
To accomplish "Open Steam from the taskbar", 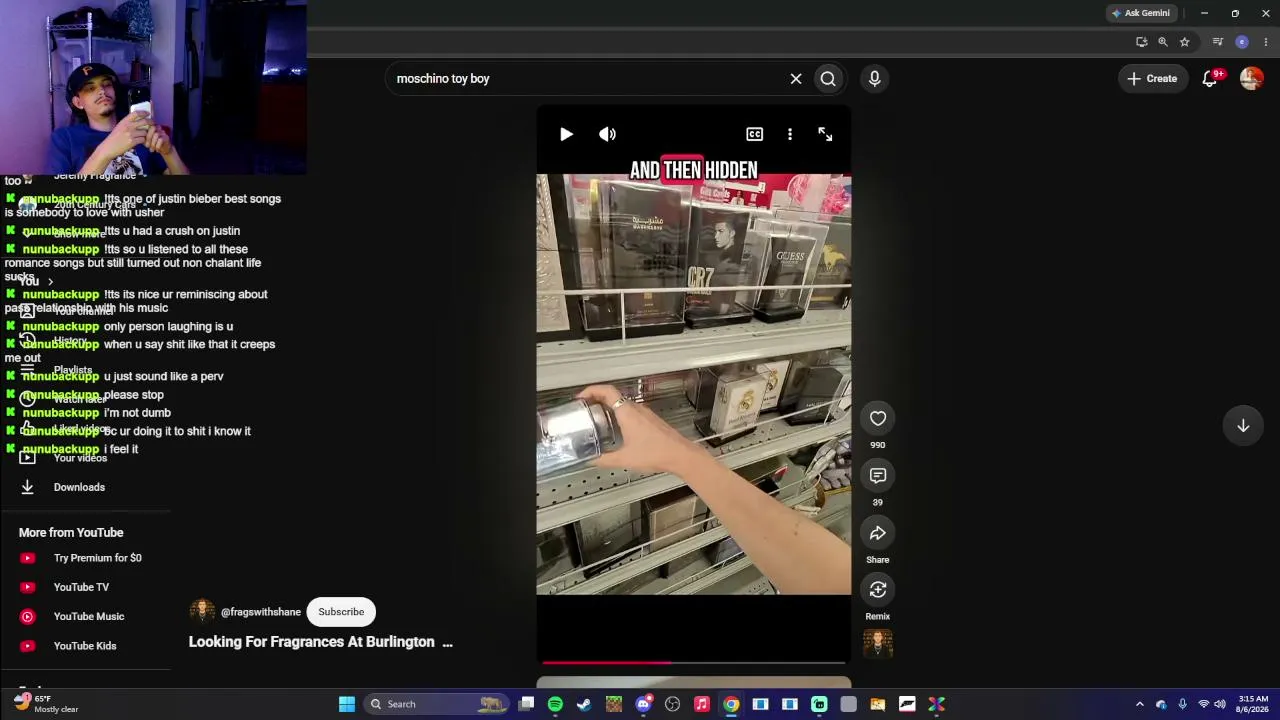I will click(x=584, y=704).
